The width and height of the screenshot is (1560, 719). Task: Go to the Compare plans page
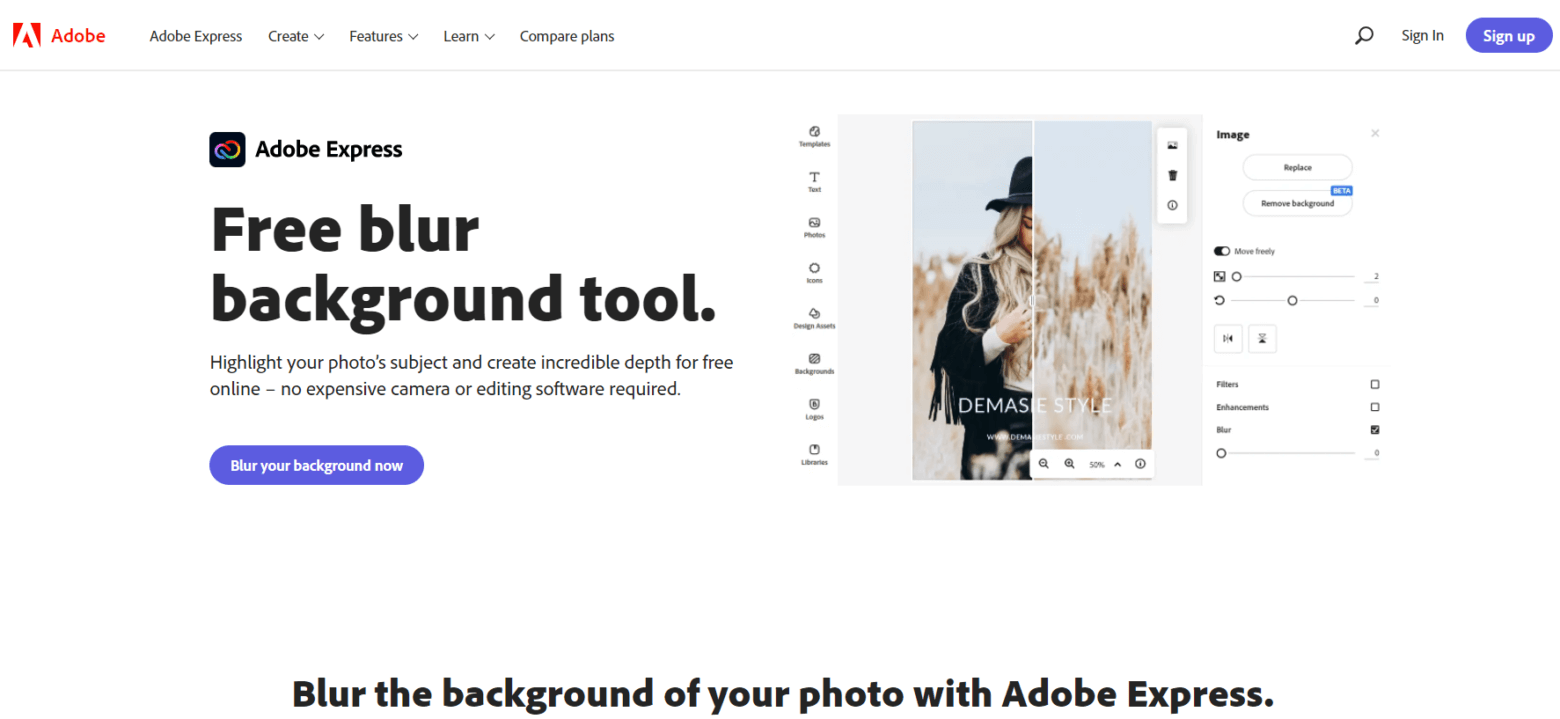pos(566,36)
